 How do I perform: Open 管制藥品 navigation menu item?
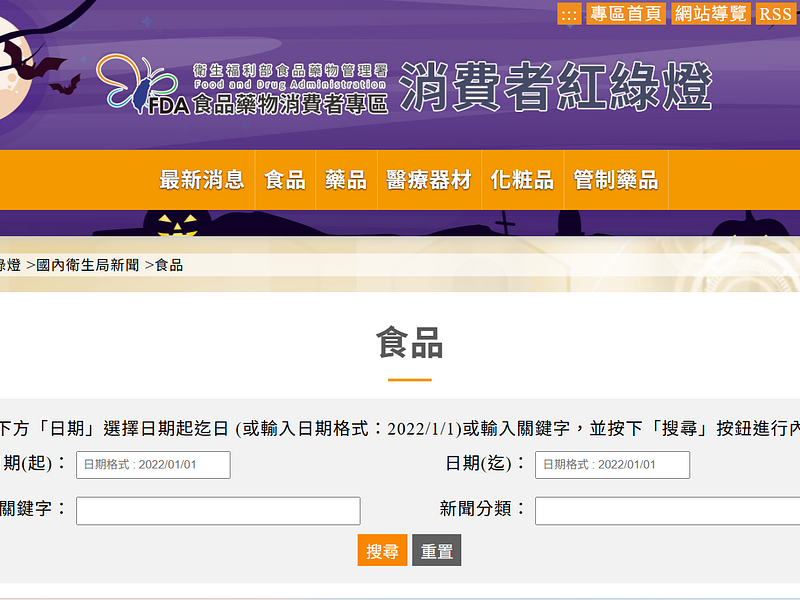point(616,180)
